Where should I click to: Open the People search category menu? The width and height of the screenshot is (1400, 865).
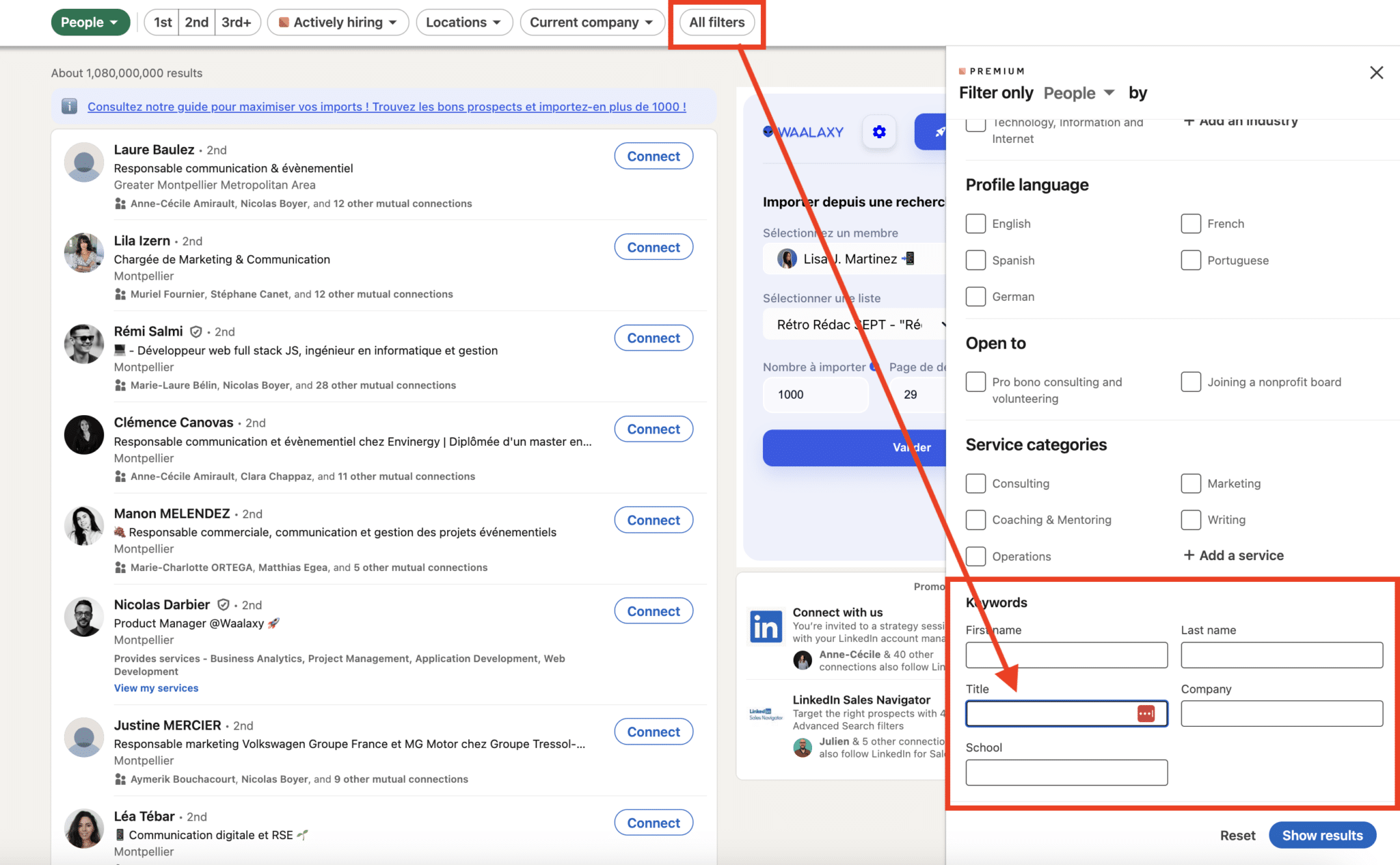pyautogui.click(x=90, y=22)
